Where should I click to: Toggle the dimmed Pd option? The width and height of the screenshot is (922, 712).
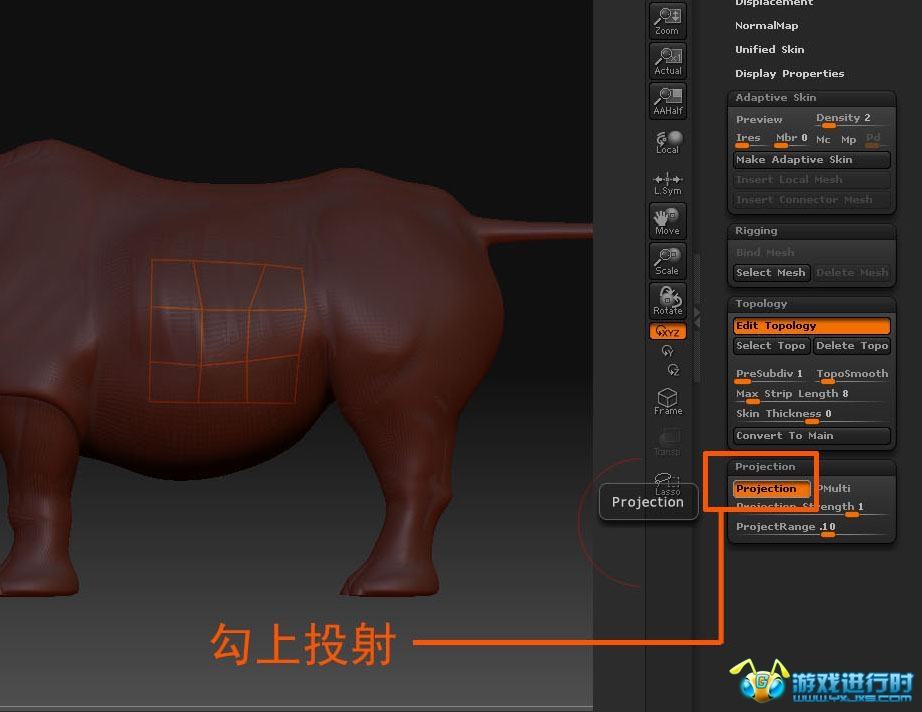(x=873, y=139)
